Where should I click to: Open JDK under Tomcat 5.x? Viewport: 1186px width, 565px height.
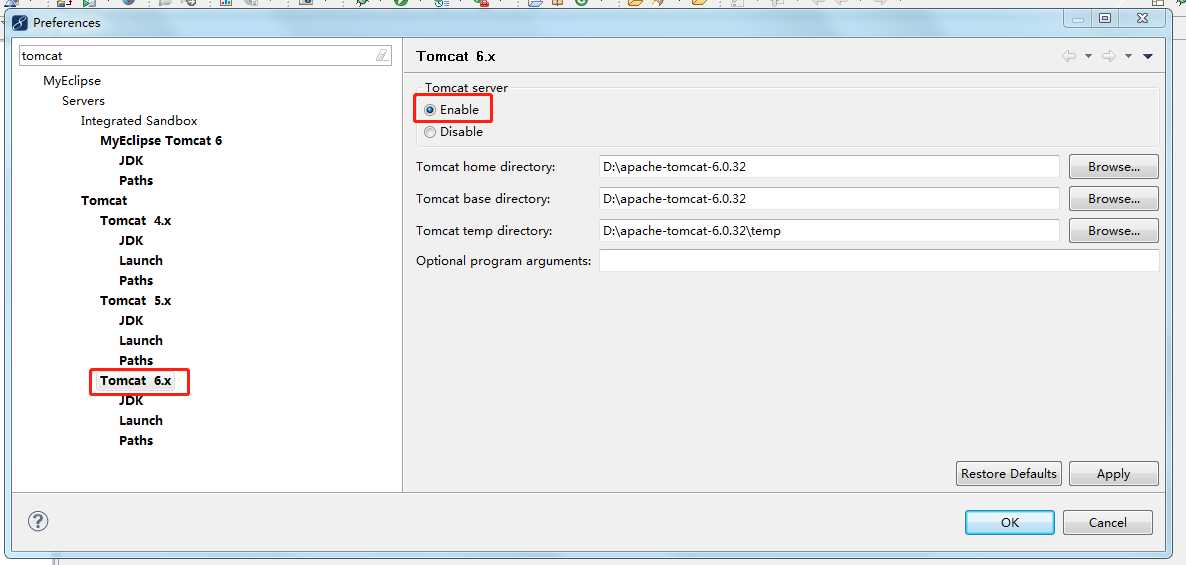coord(131,321)
